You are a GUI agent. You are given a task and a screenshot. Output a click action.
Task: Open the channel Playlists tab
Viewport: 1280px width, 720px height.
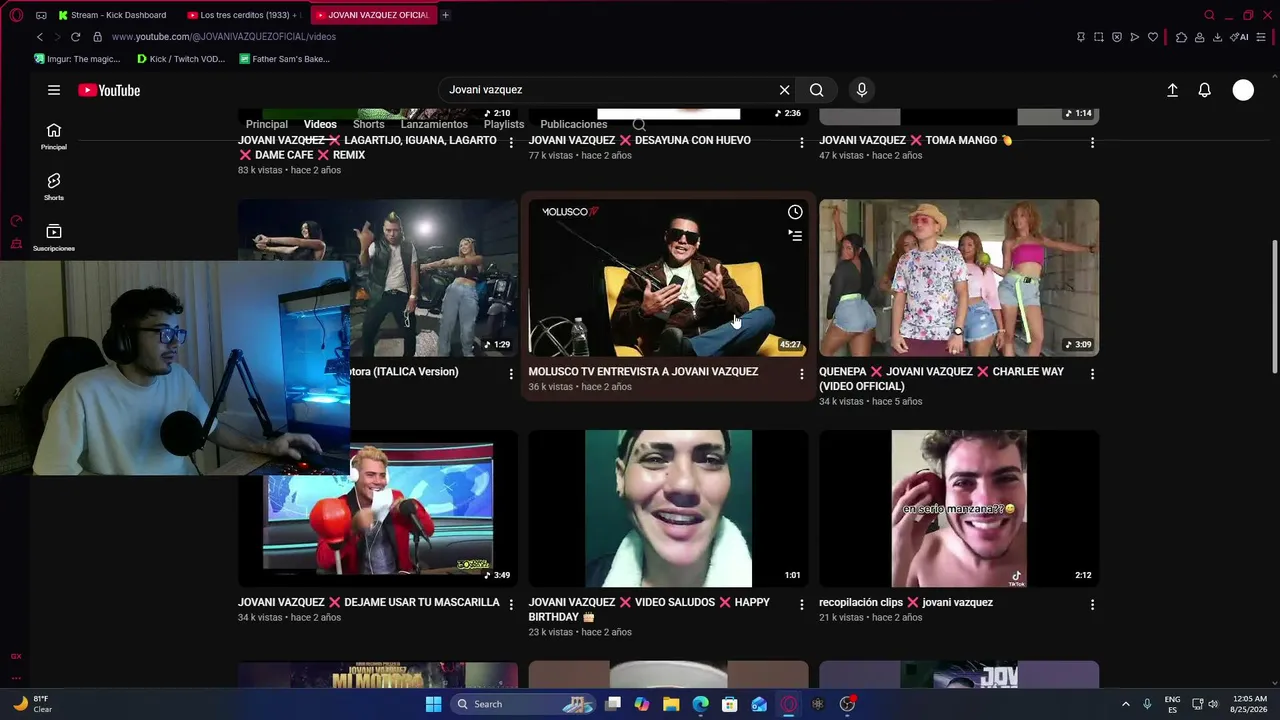[x=504, y=124]
